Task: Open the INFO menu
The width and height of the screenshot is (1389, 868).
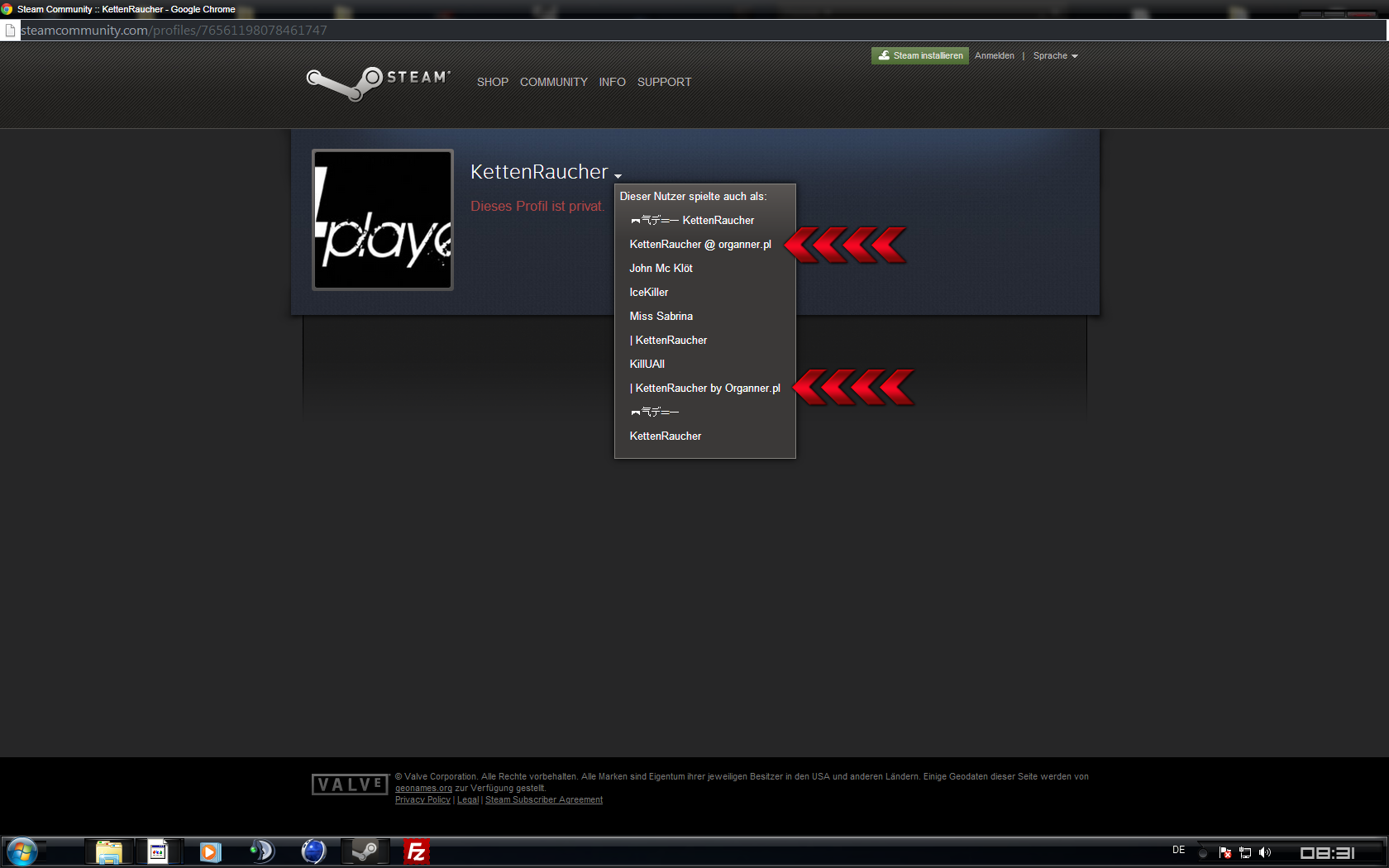Action: point(612,82)
